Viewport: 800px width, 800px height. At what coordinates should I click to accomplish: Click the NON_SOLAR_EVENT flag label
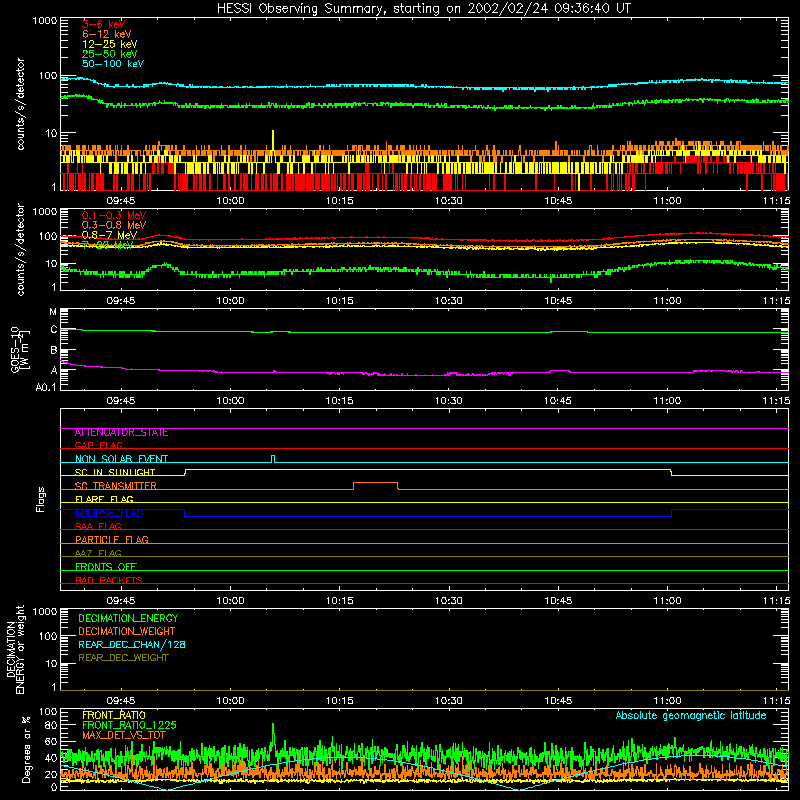(x=121, y=459)
